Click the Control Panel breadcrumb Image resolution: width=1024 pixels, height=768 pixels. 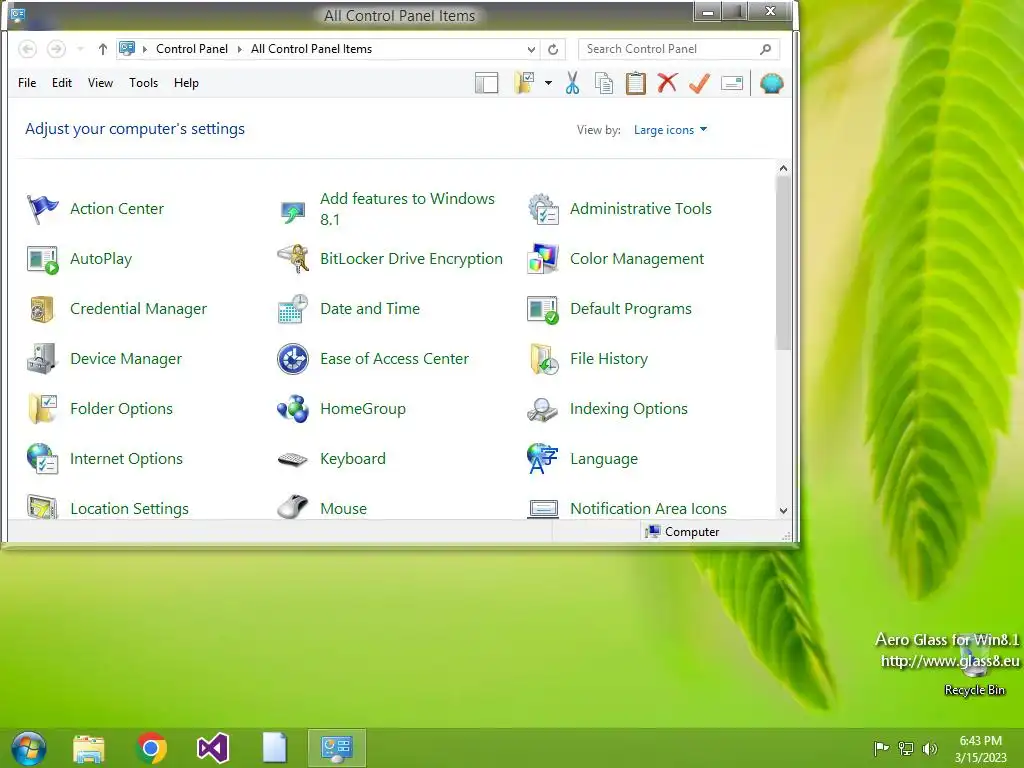pyautogui.click(x=192, y=49)
